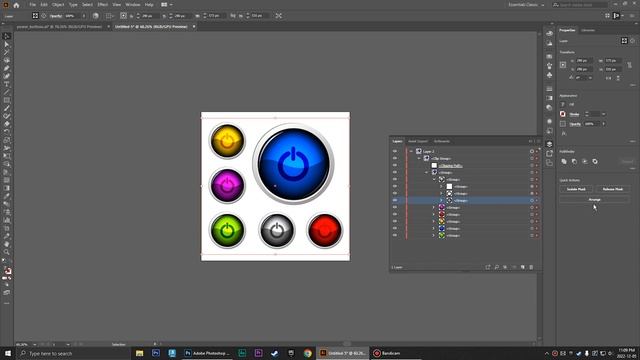Select the Selection tool in the toolbar
640x360 pixels.
tap(7, 36)
